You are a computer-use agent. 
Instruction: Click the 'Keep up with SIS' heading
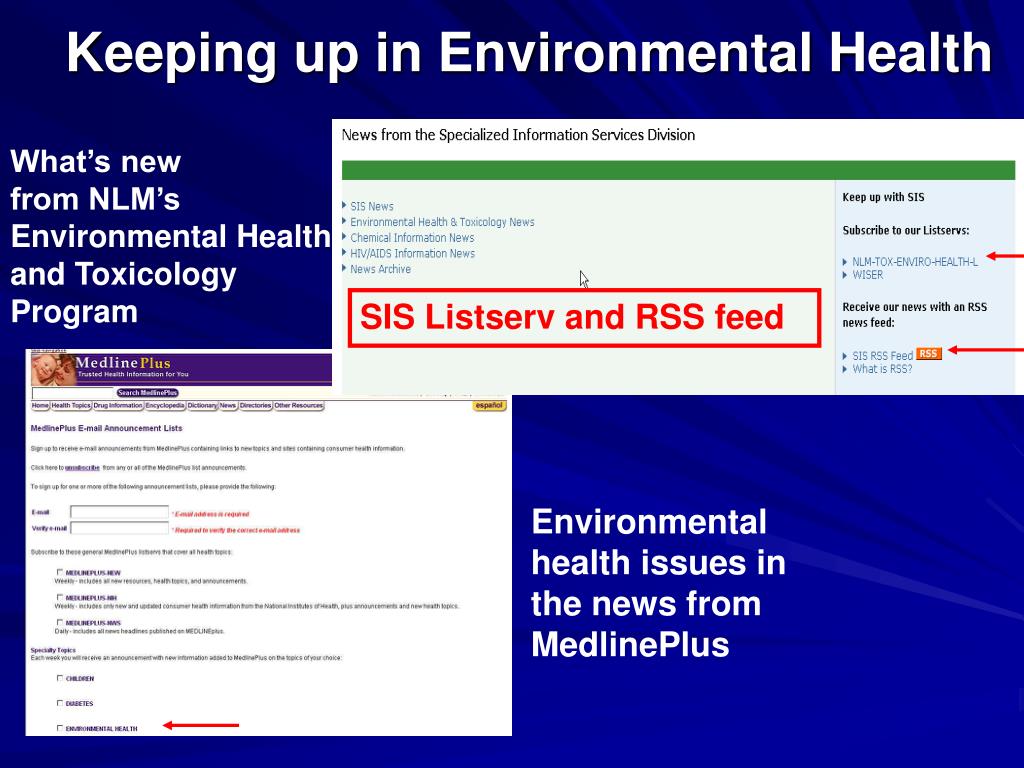coord(883,197)
